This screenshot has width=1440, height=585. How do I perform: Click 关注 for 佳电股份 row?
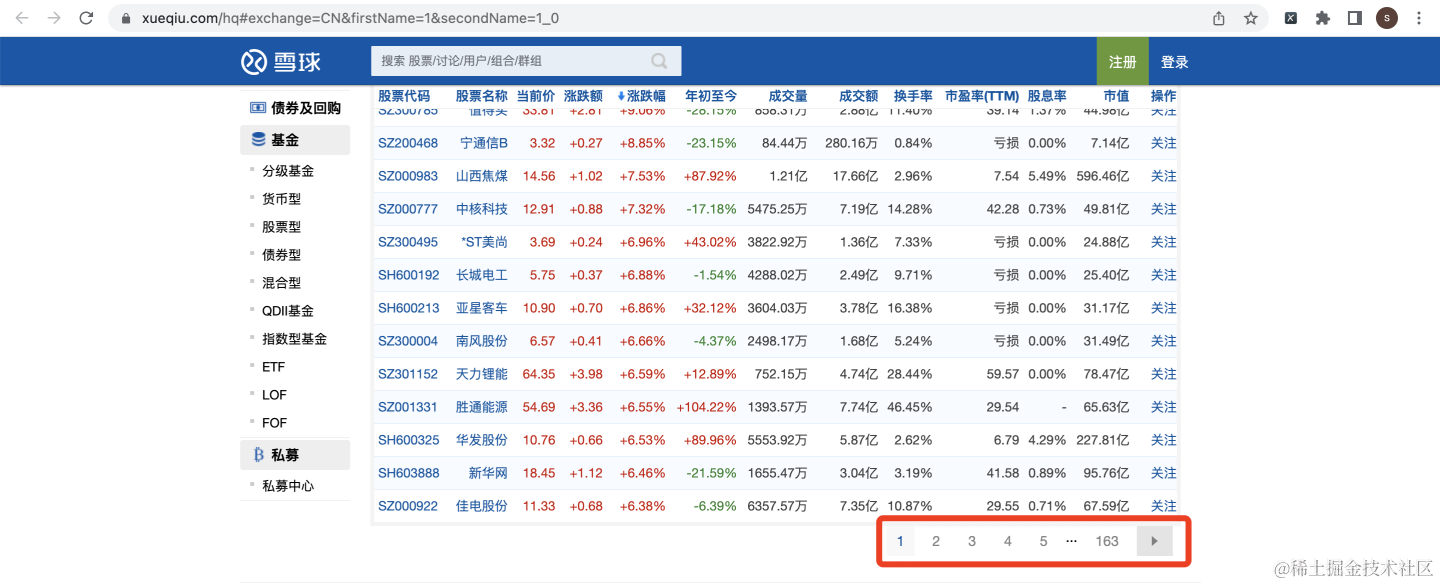point(1164,506)
